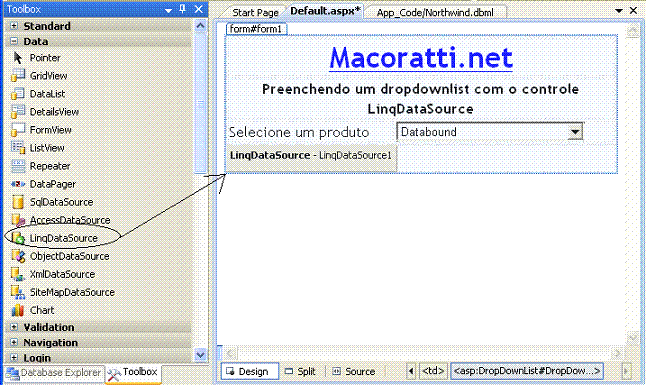Viewport: 646px width, 385px height.
Task: Switch to the Default.aspx tab
Action: (x=325, y=11)
